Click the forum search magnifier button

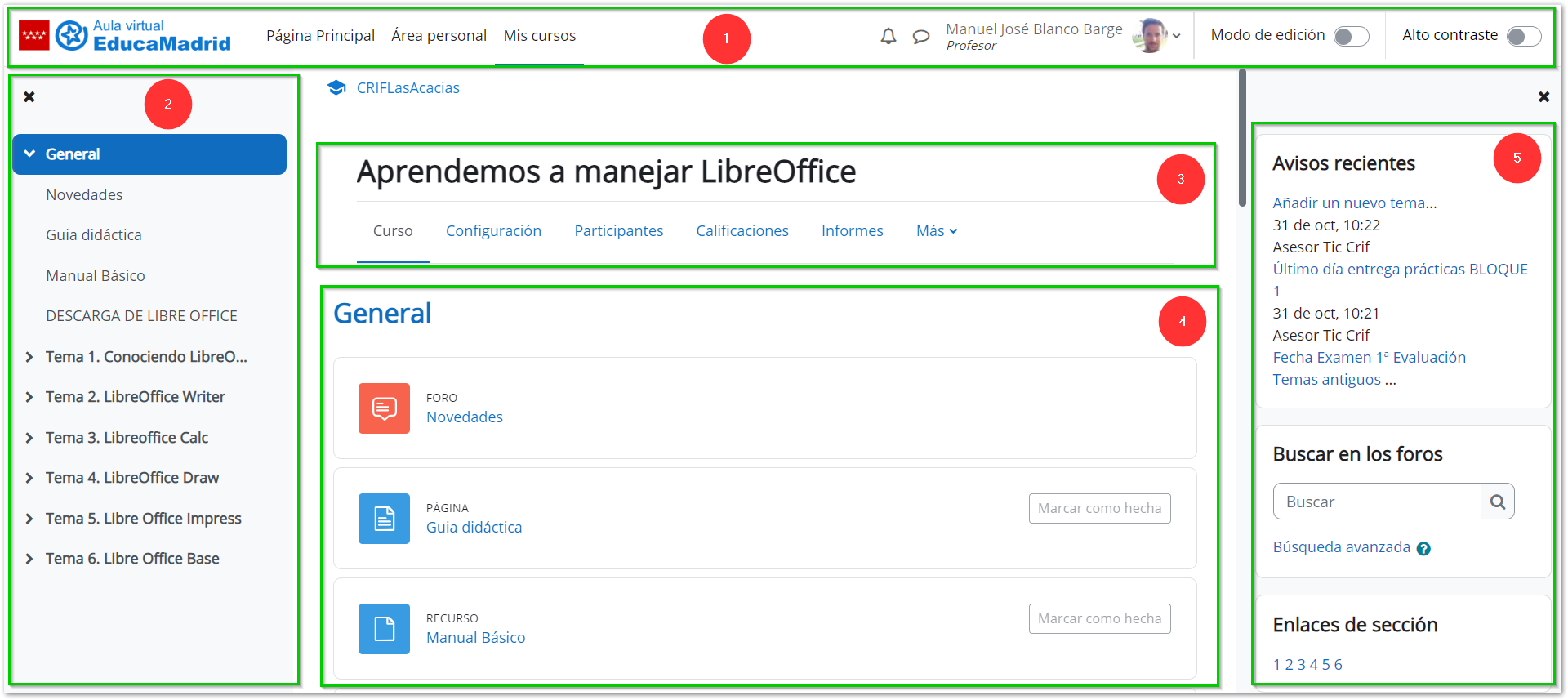1498,502
